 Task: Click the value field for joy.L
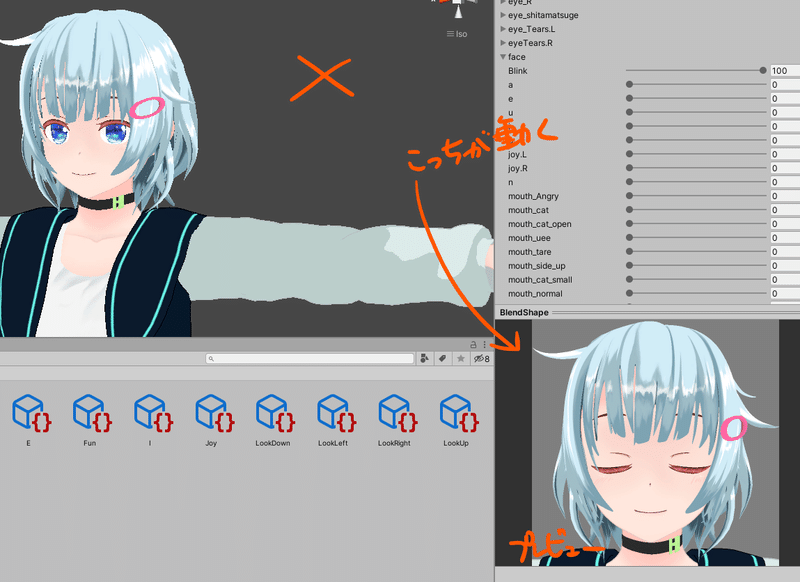tap(785, 154)
